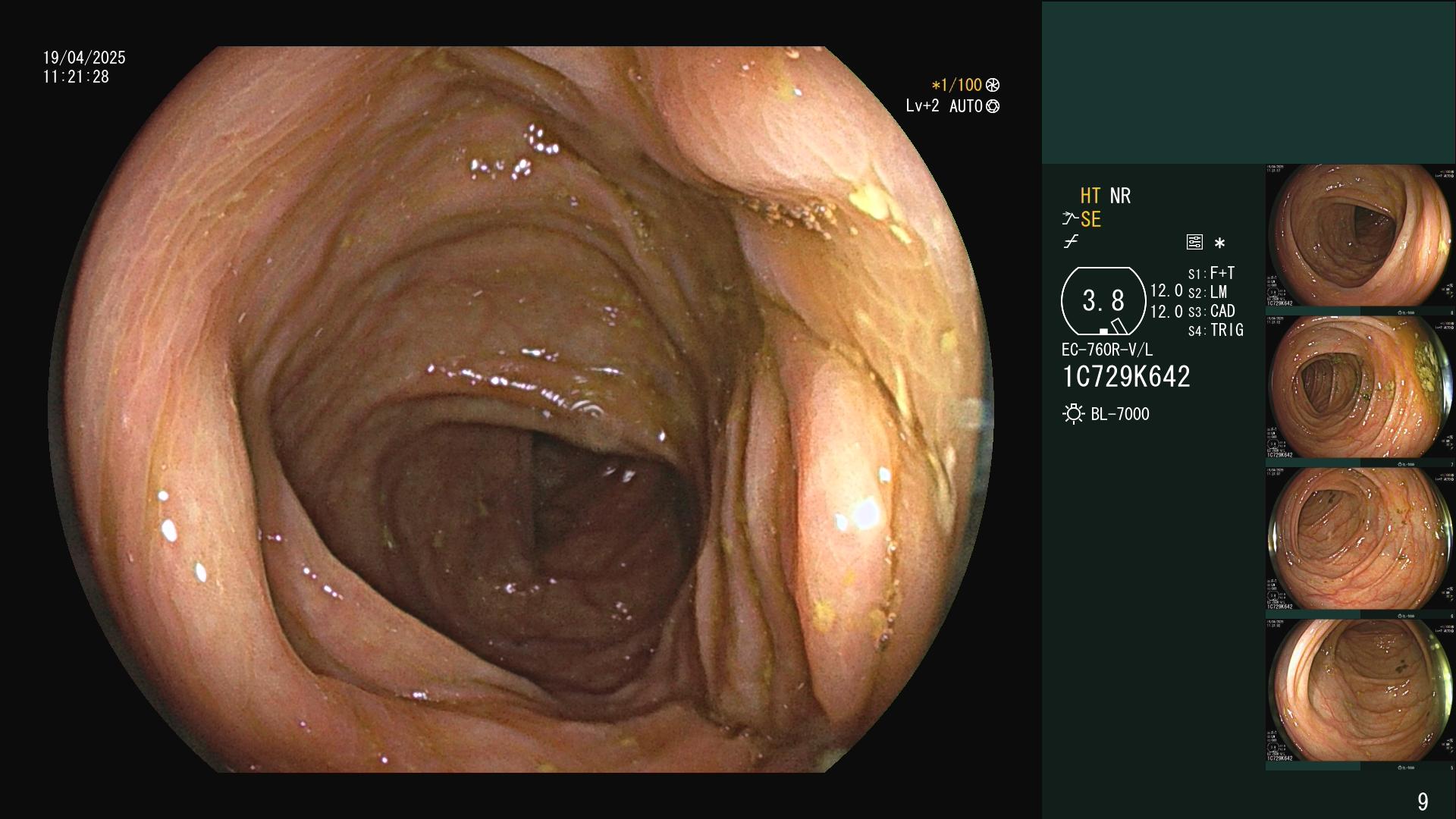
Task: Click the scope model EC-760R-V/L
Action: [x=1107, y=350]
